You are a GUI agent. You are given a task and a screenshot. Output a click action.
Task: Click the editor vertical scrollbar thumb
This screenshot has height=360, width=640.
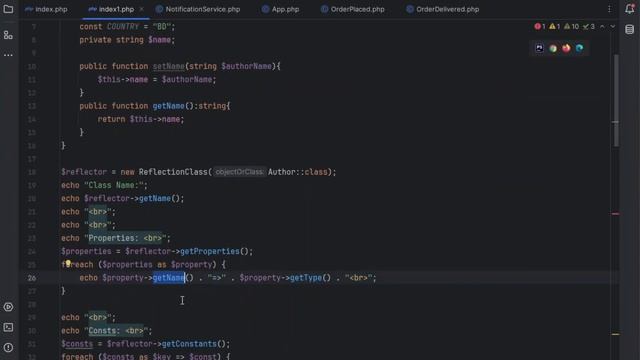coord(616,100)
